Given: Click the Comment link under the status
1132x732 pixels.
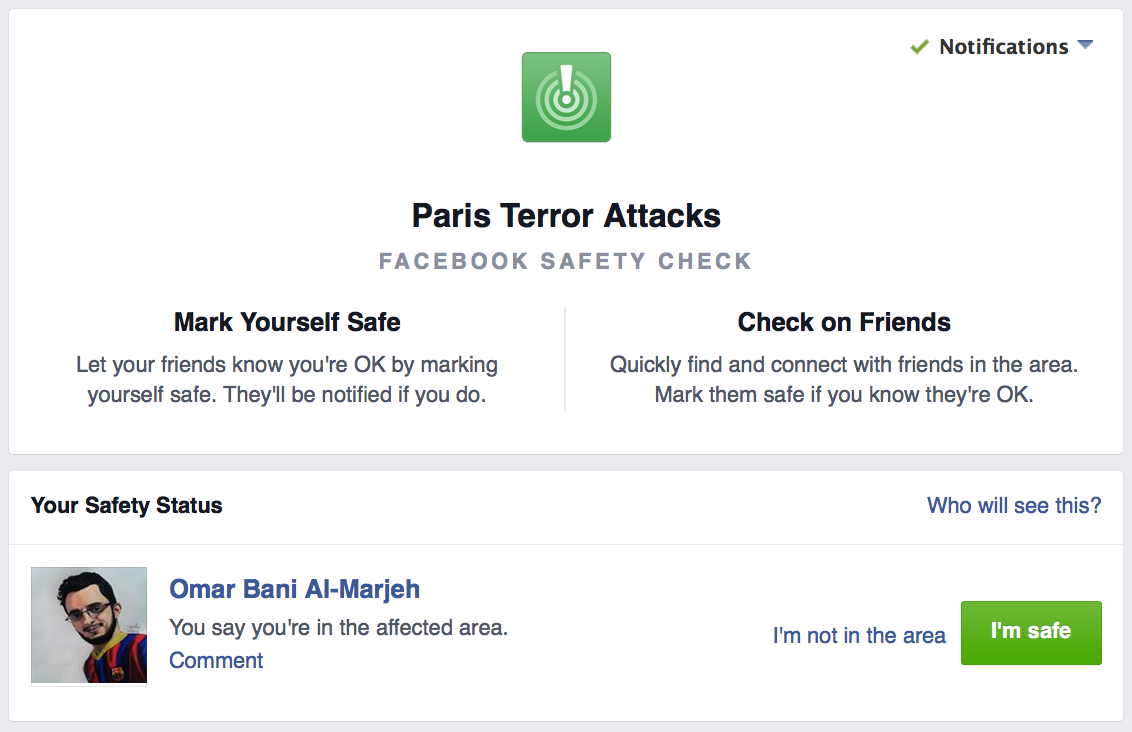Looking at the screenshot, I should coord(216,660).
